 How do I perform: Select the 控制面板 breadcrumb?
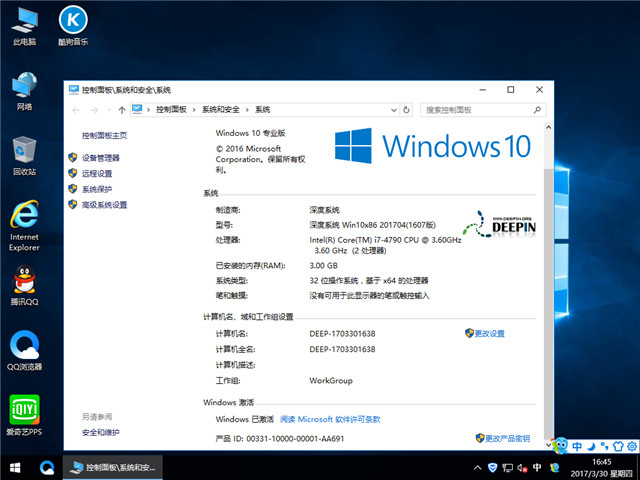coord(171,109)
